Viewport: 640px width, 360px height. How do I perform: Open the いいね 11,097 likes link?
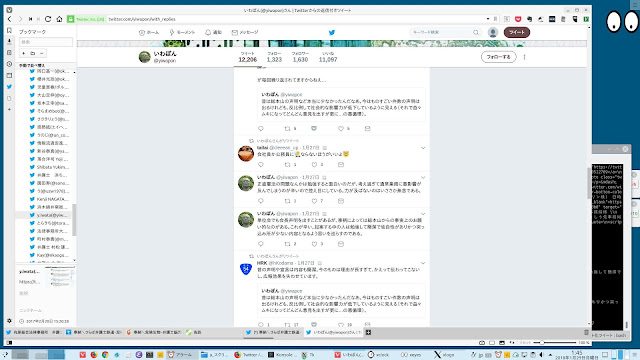pyautogui.click(x=328, y=57)
